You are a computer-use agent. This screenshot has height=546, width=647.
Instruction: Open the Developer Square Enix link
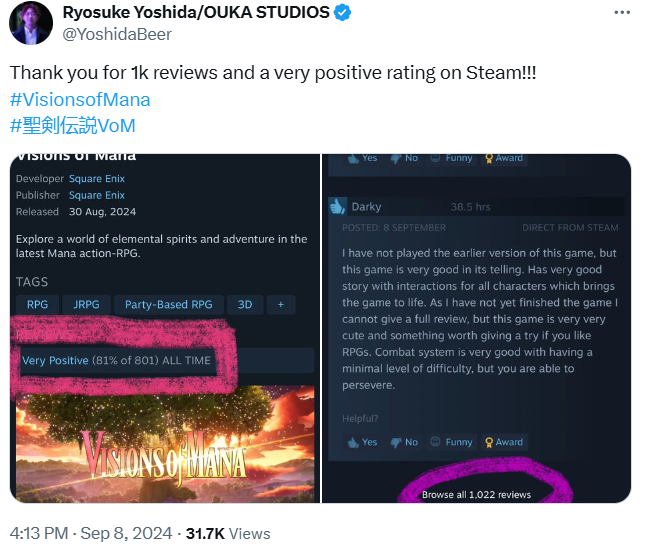[x=97, y=178]
